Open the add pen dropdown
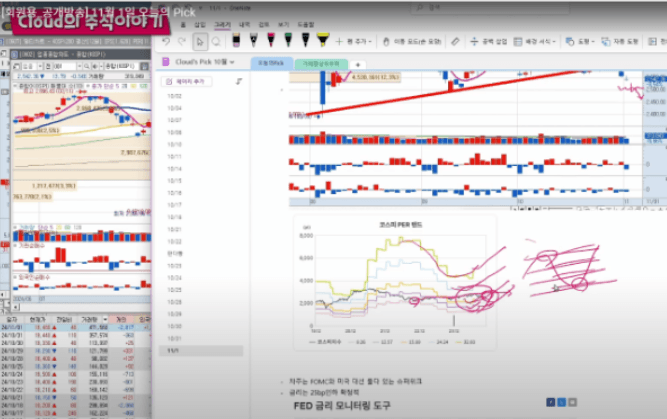This screenshot has height=419, width=667. (x=353, y=41)
